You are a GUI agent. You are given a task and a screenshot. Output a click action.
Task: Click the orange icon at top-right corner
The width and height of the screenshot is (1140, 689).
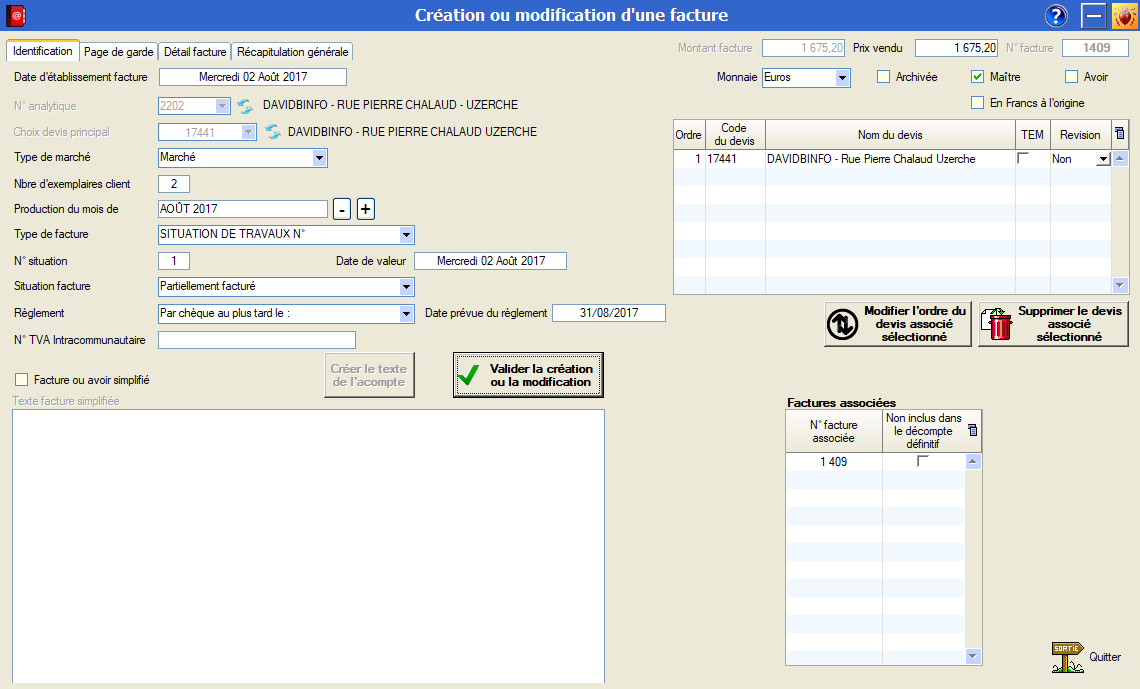[x=1123, y=15]
